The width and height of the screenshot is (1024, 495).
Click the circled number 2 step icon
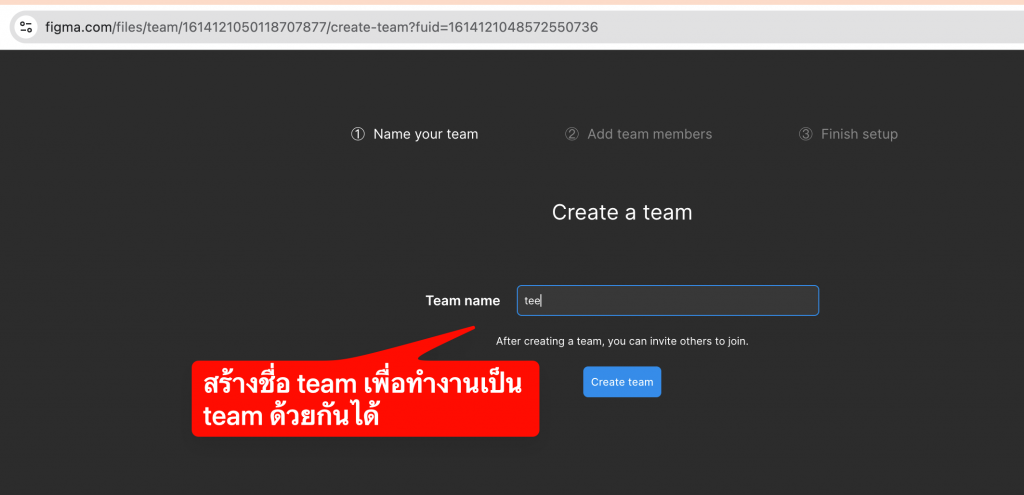(x=572, y=134)
